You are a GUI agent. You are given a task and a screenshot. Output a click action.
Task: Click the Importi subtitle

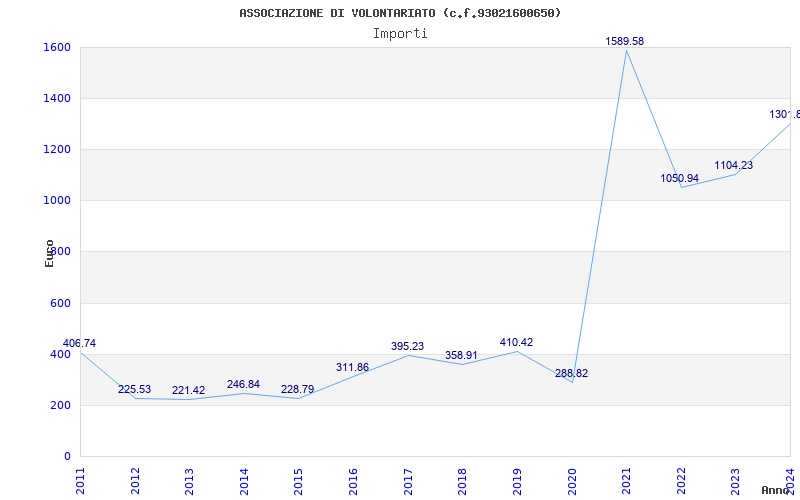[x=400, y=34]
